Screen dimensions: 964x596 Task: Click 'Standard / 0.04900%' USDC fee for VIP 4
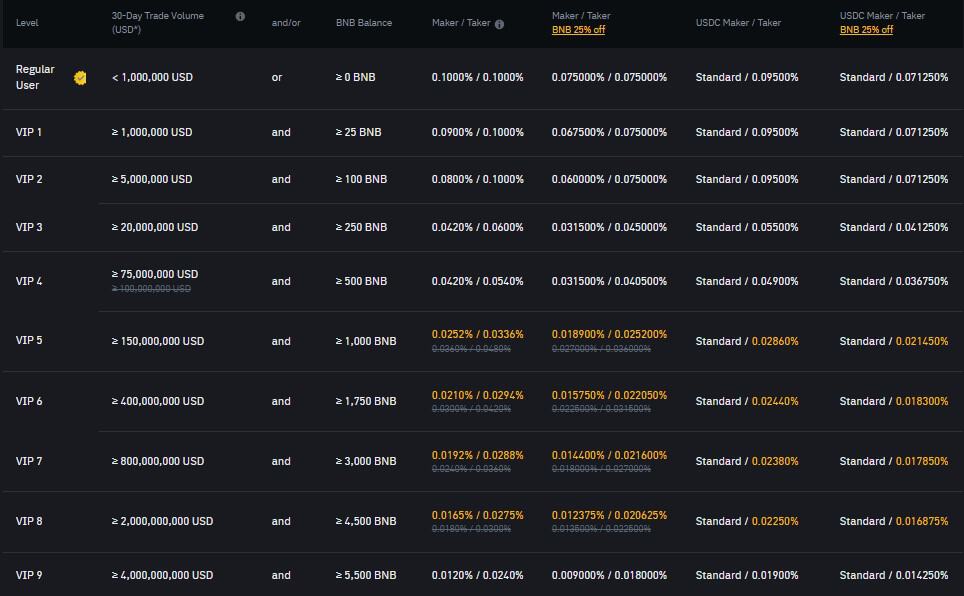coord(747,281)
